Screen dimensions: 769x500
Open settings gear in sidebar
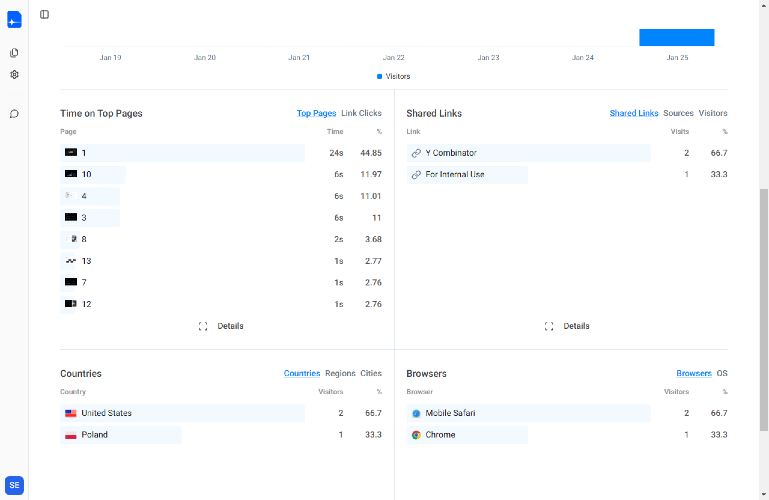(x=14, y=75)
